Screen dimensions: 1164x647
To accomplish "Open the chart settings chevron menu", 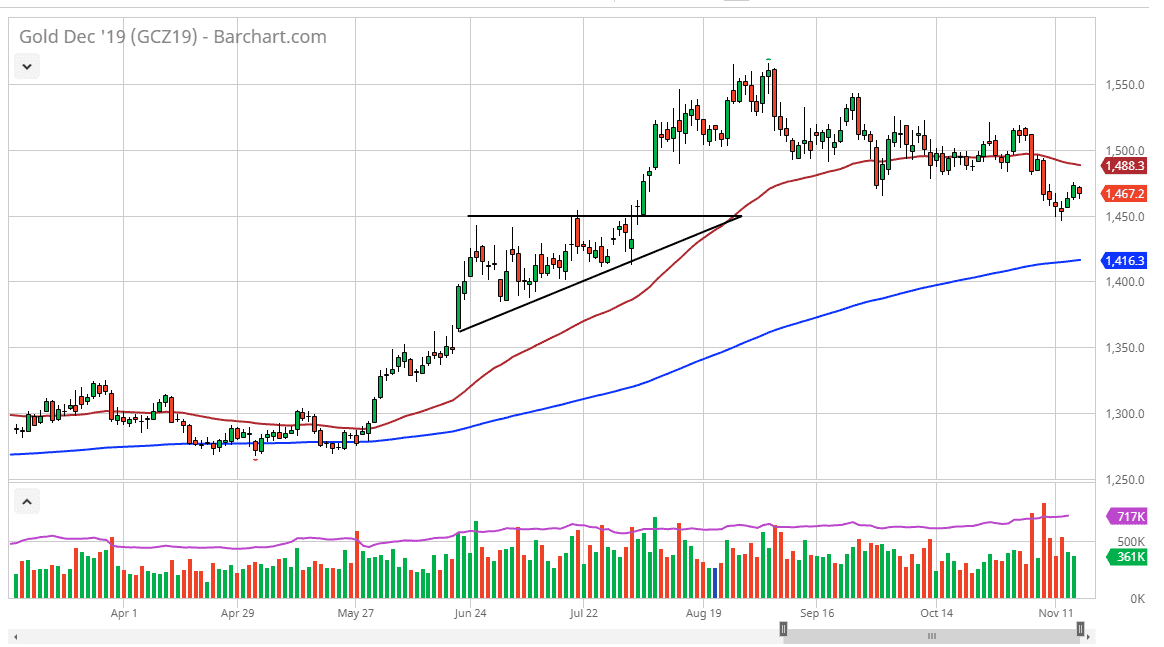I will click(26, 66).
